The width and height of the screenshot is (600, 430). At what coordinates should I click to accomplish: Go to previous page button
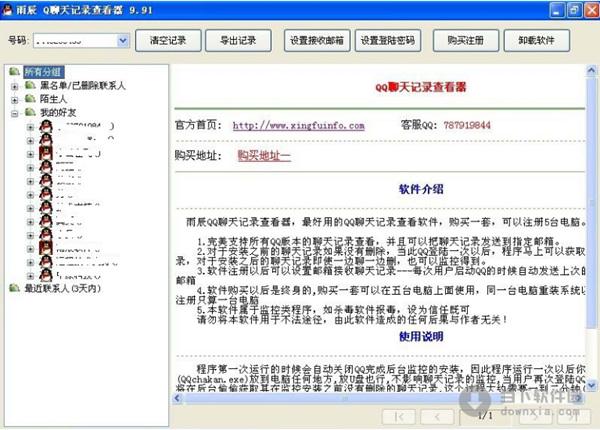coord(437,417)
